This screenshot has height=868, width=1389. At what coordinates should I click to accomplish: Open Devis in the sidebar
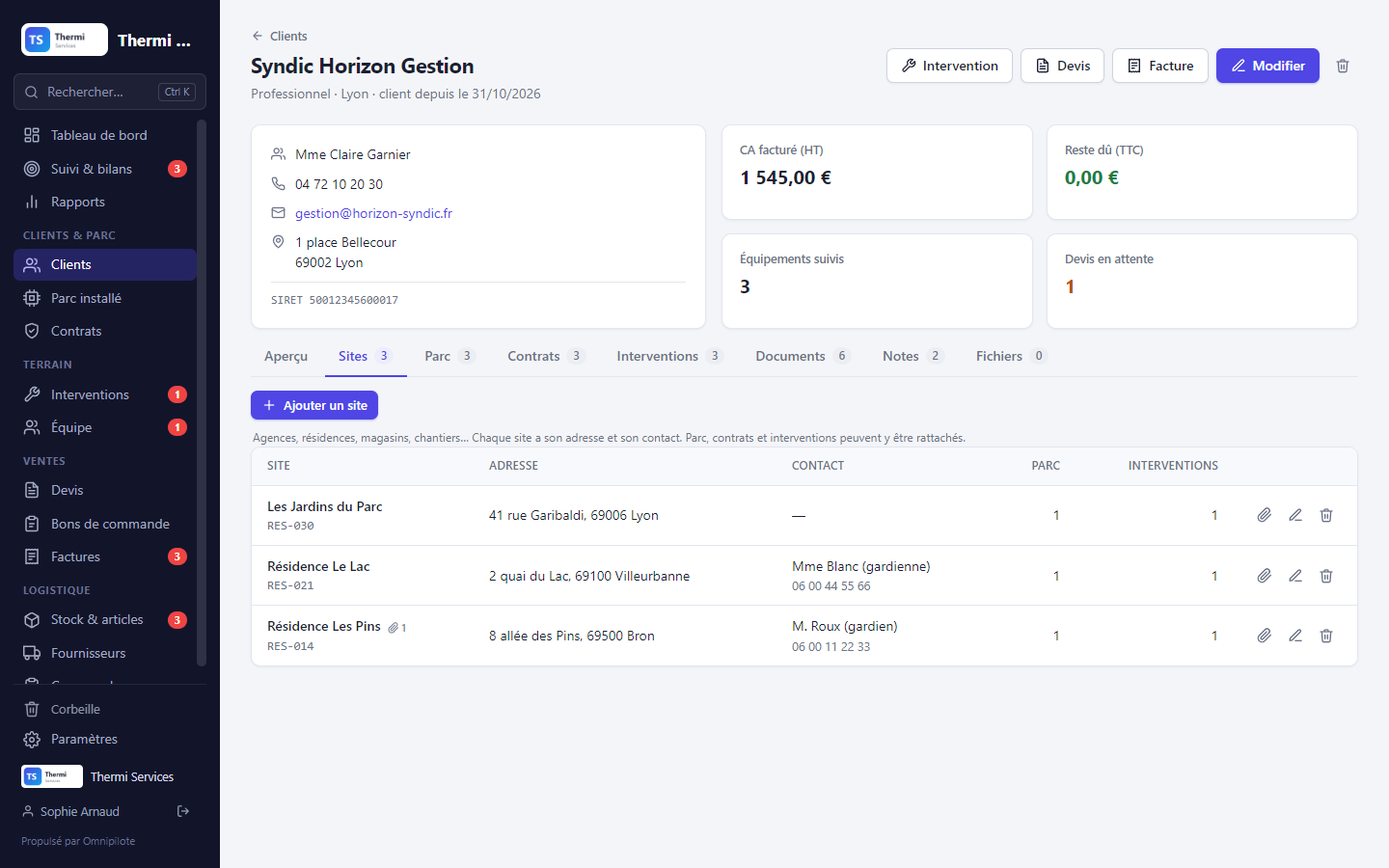click(105, 490)
